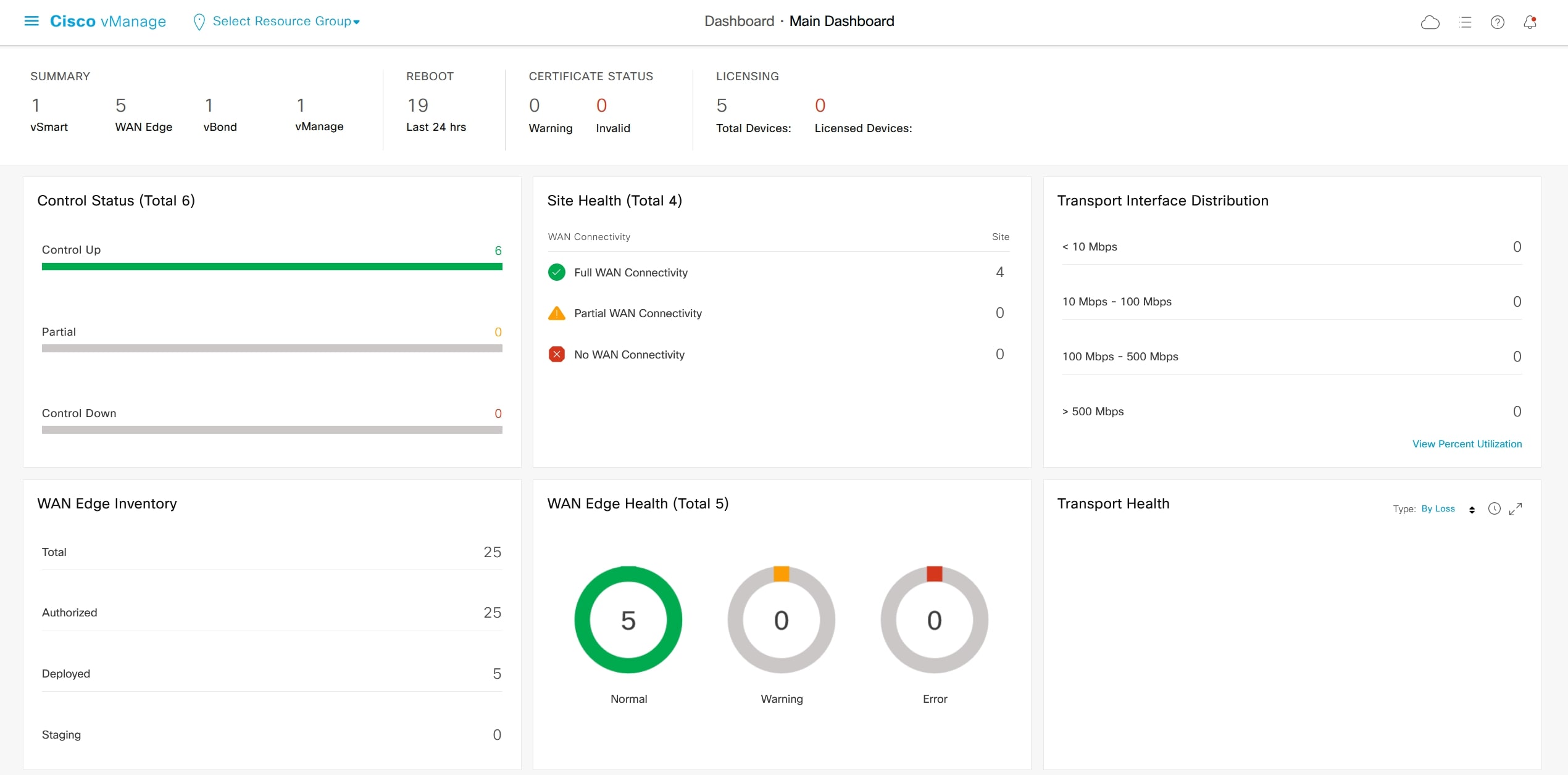Click the Transport Interface Distribution heading
The width and height of the screenshot is (1568, 775).
click(1162, 201)
